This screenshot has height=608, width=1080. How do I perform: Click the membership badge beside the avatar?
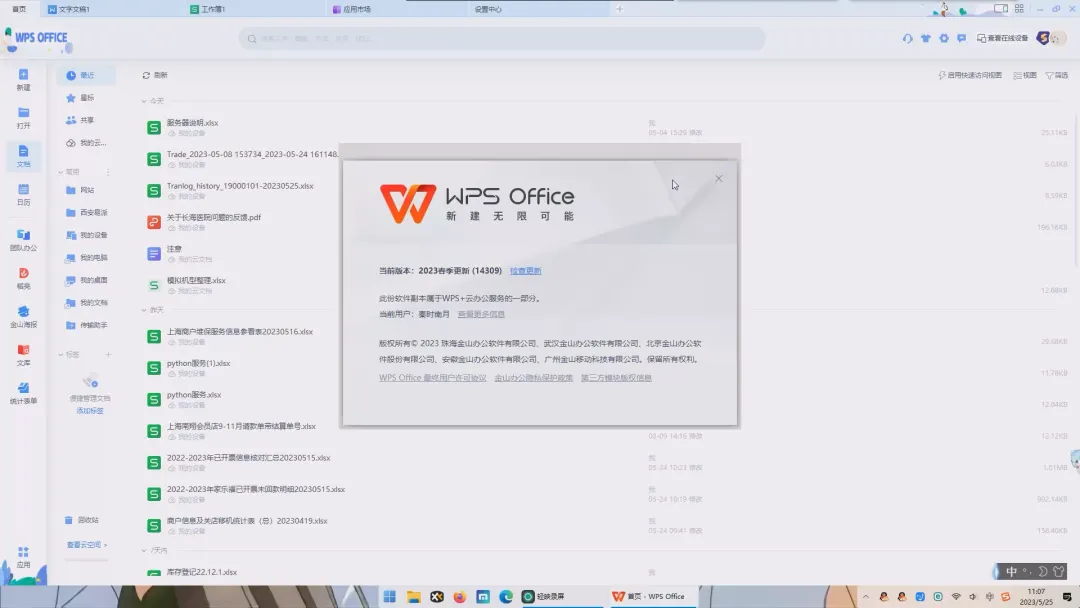1043,38
